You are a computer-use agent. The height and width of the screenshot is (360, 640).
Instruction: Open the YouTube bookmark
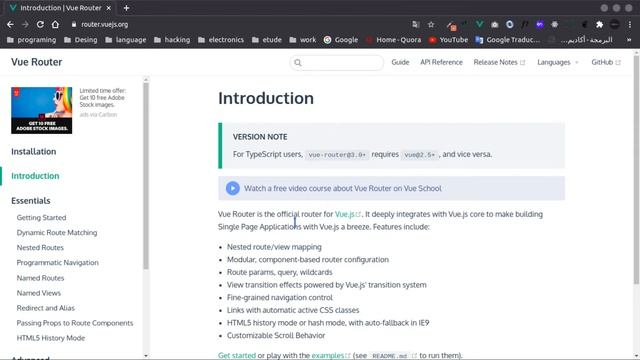tap(449, 40)
